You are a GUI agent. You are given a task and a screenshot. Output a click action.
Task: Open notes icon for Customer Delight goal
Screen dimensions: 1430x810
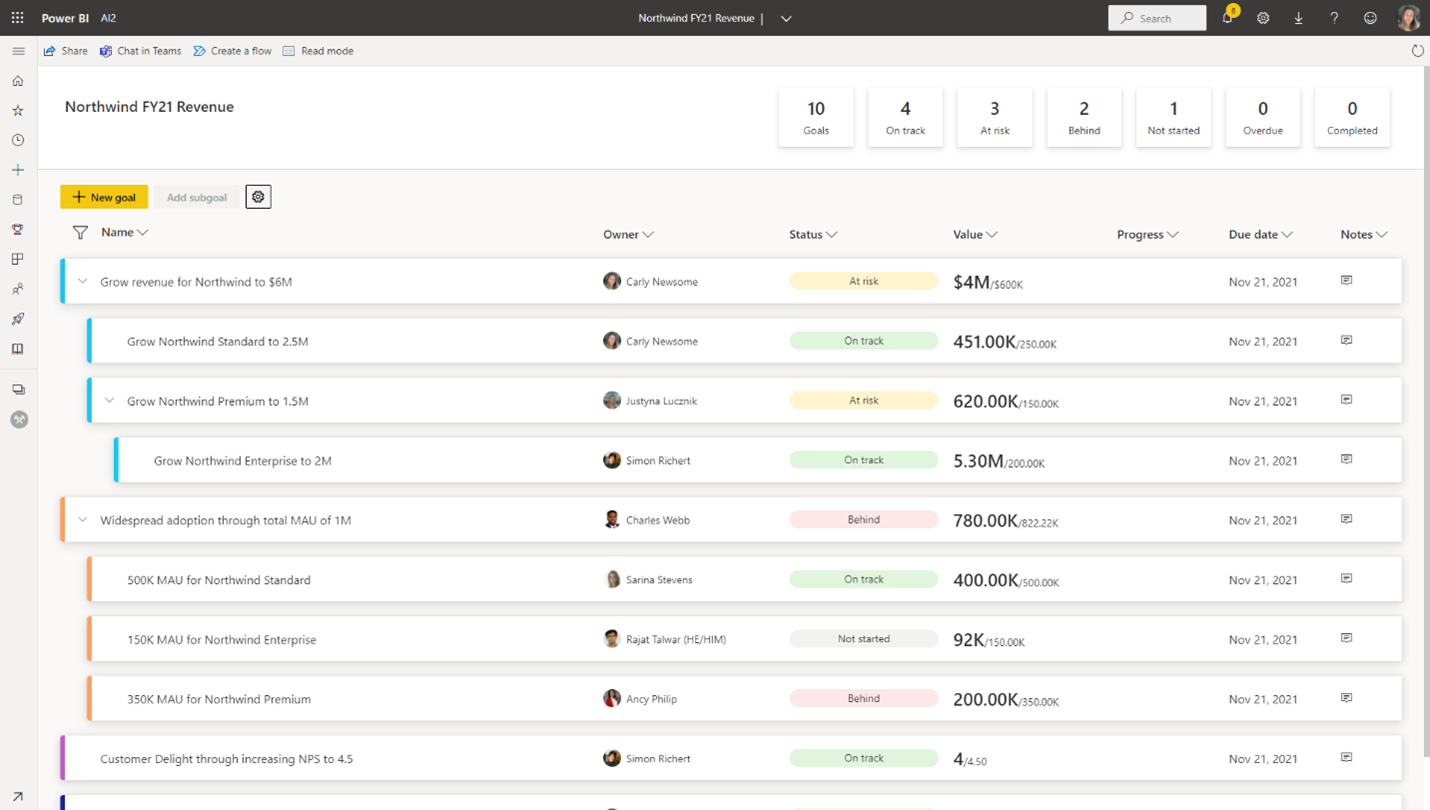pos(1346,756)
